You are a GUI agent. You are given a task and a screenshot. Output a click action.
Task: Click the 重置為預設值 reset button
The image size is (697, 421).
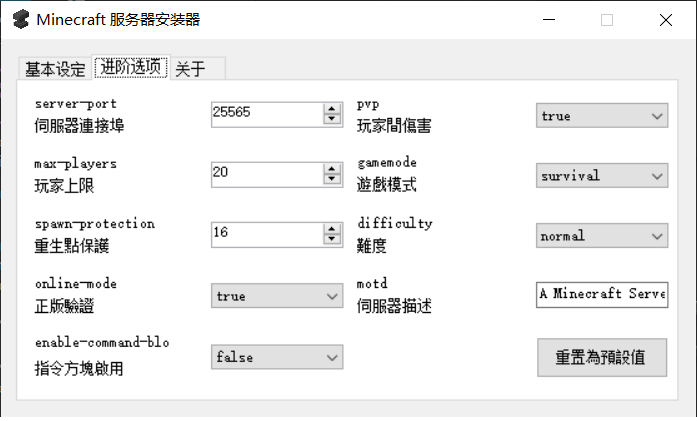click(x=602, y=357)
